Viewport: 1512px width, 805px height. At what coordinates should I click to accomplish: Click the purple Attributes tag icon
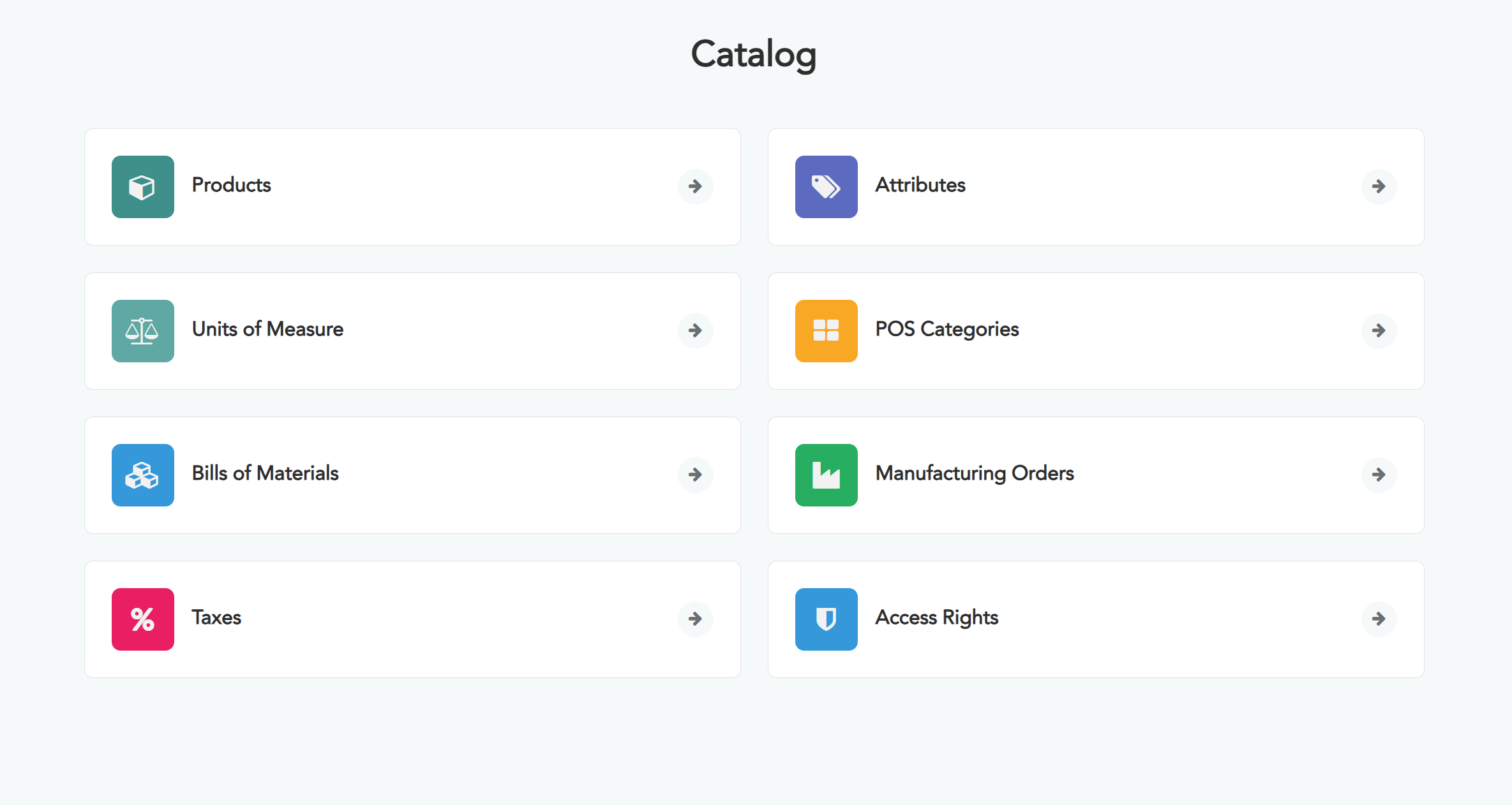(826, 187)
